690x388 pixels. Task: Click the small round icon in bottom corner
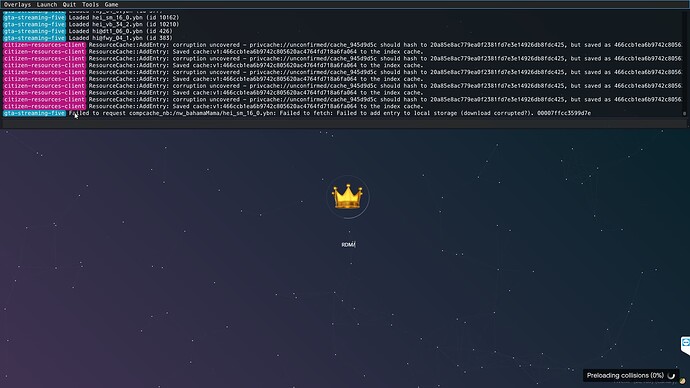683,381
